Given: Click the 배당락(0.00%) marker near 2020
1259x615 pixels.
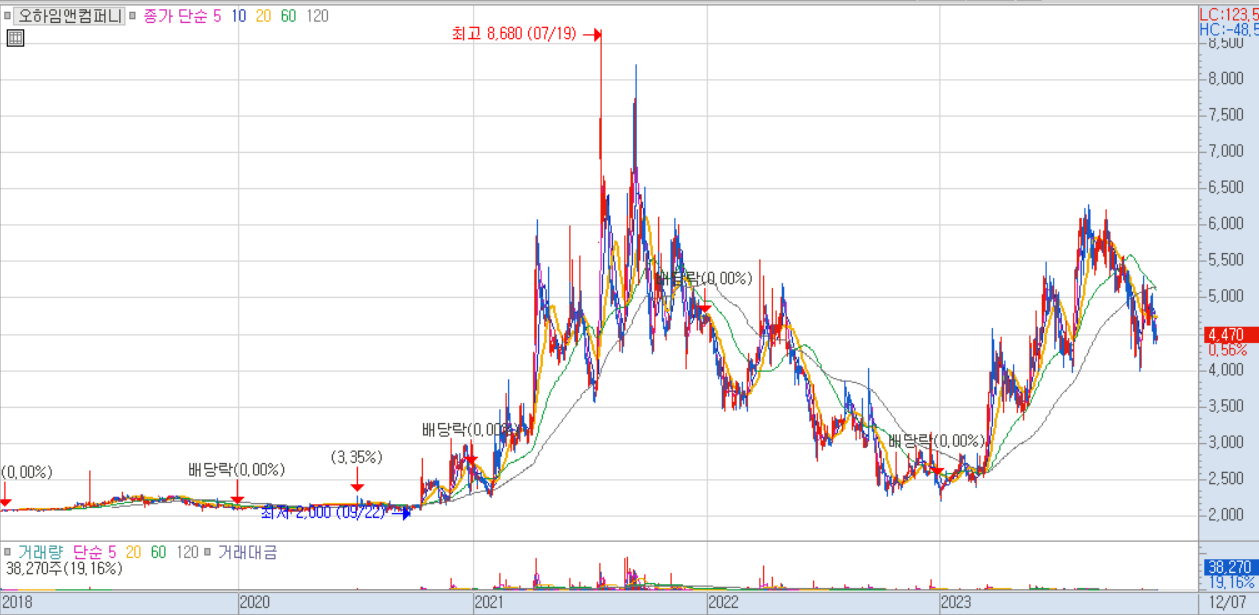Looking at the screenshot, I should click(237, 470).
